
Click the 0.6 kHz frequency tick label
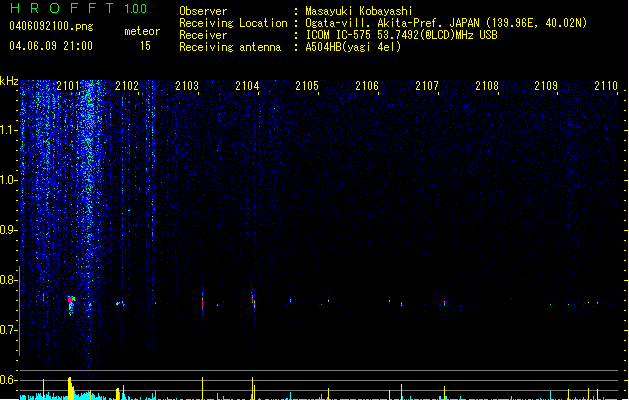click(x=8, y=380)
